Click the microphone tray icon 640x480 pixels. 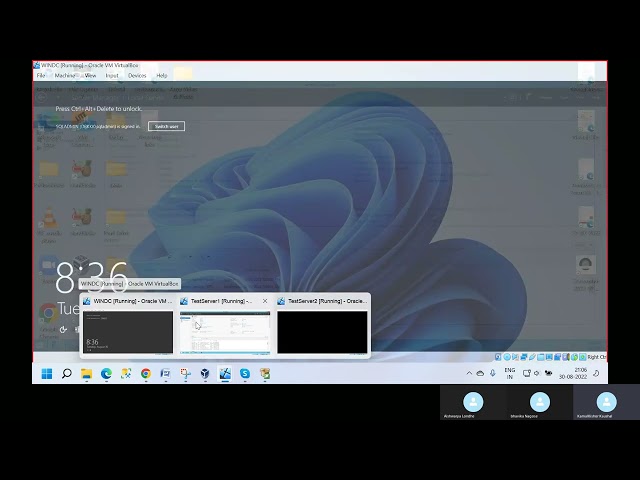point(493,373)
